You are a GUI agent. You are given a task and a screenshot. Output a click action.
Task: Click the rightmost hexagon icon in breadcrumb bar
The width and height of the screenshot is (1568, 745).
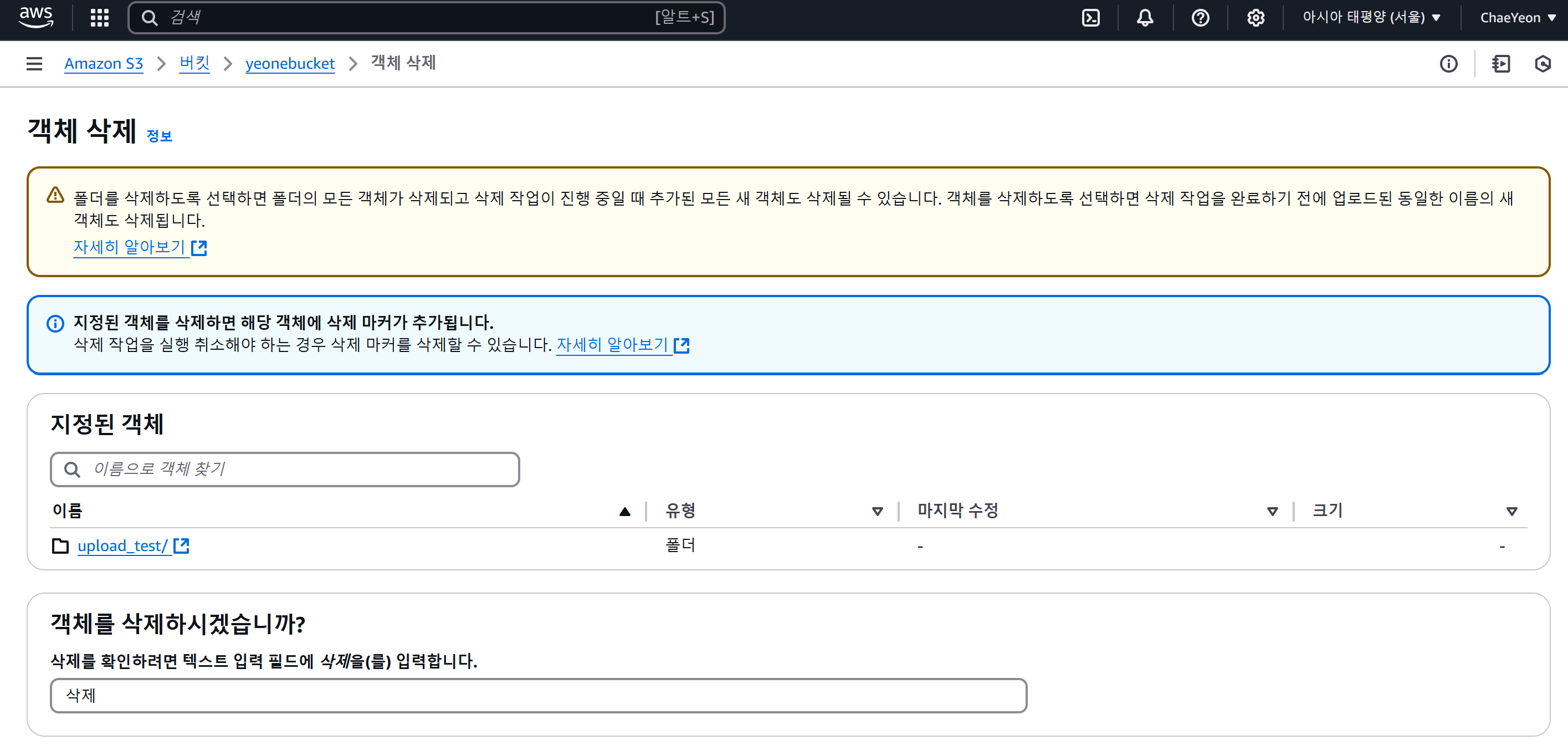[x=1542, y=63]
